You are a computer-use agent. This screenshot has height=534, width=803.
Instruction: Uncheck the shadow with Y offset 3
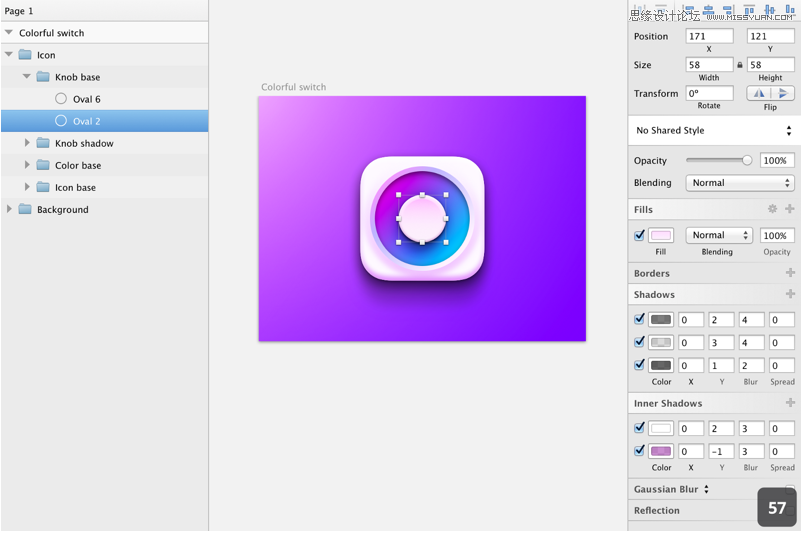pyautogui.click(x=639, y=342)
